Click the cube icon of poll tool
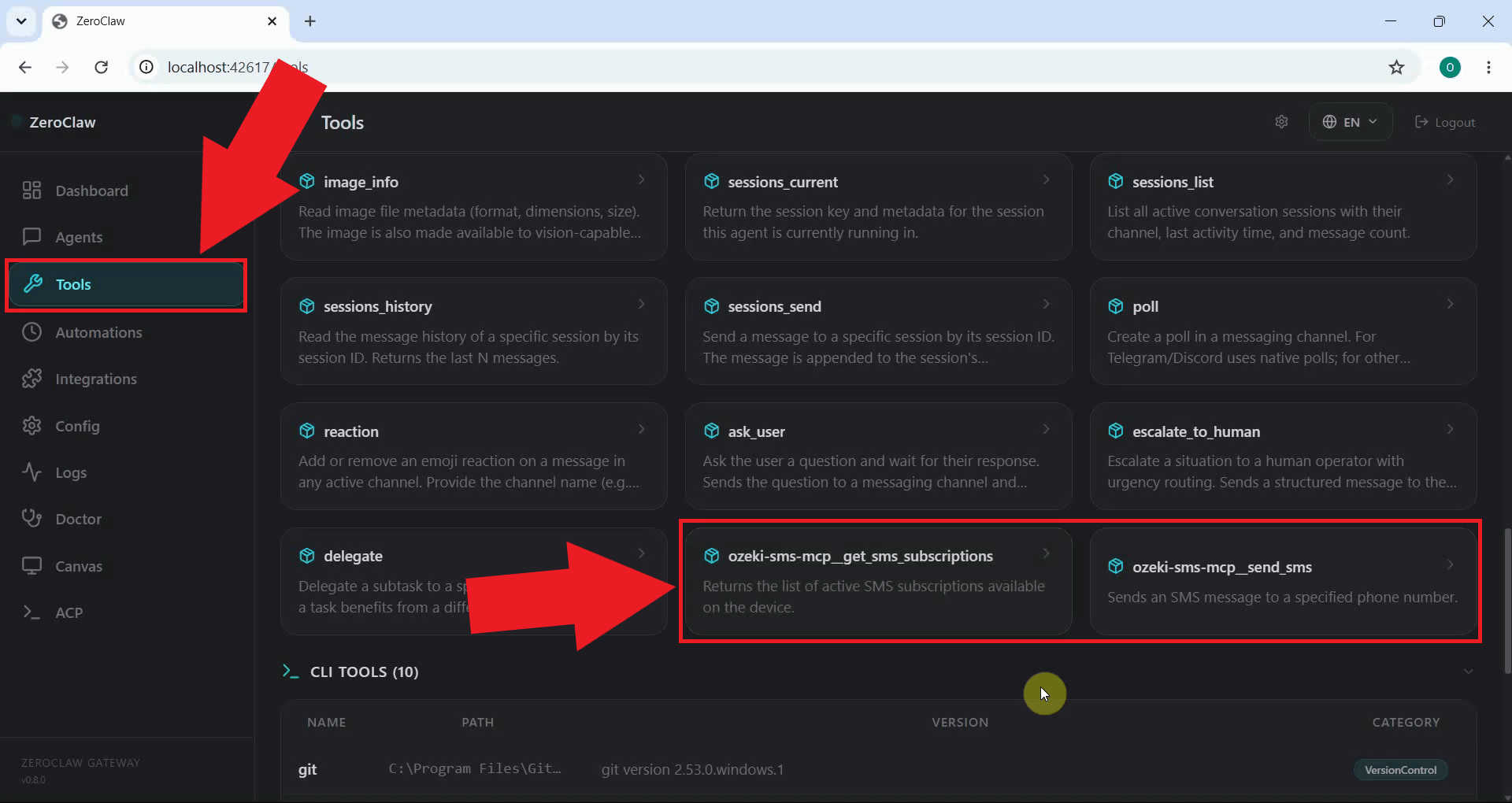This screenshot has height=803, width=1512. (x=1116, y=306)
